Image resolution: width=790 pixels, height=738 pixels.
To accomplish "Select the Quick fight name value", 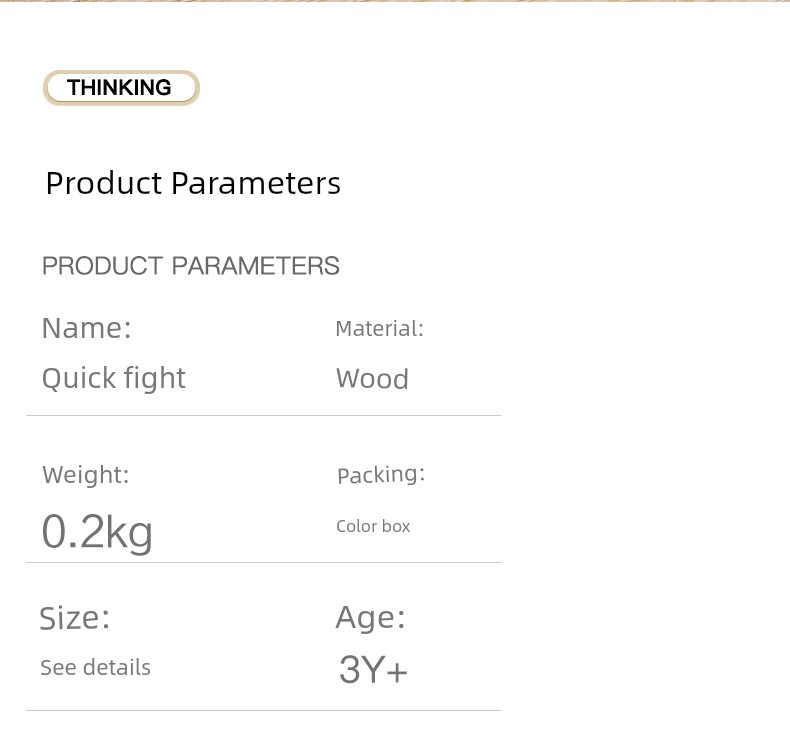I will pos(113,378).
